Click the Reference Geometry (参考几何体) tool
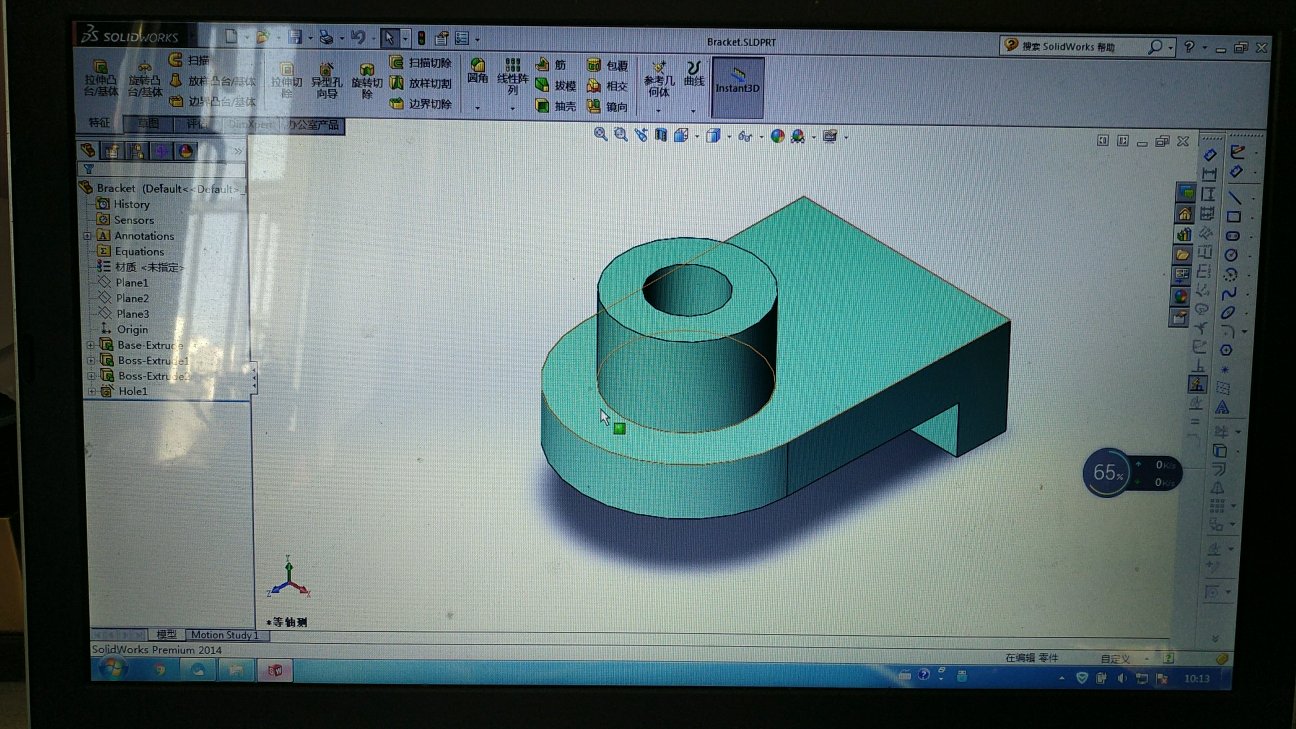The height and width of the screenshot is (729, 1296). tap(658, 77)
